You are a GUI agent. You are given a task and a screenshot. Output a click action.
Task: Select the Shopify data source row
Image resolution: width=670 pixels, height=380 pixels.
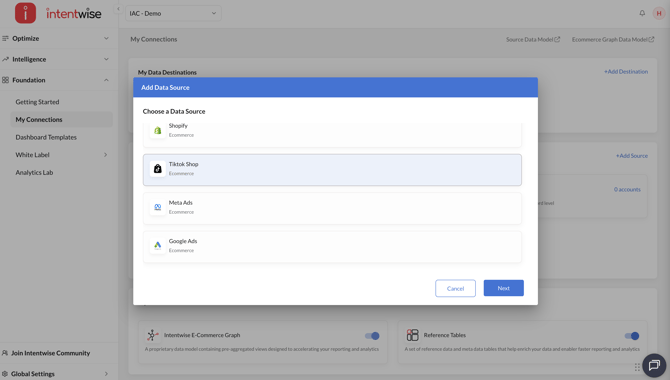click(x=332, y=135)
